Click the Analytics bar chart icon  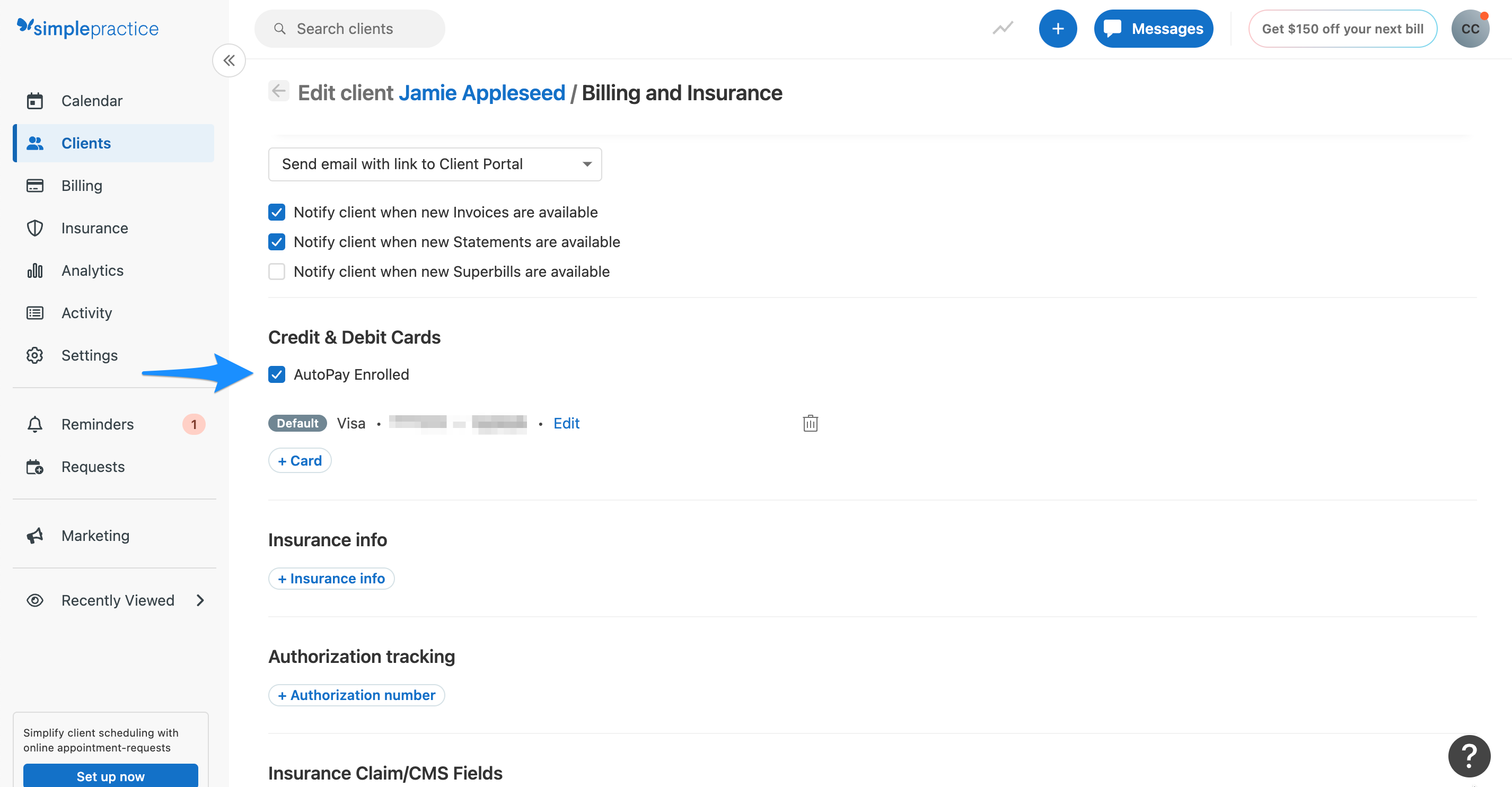tap(34, 270)
